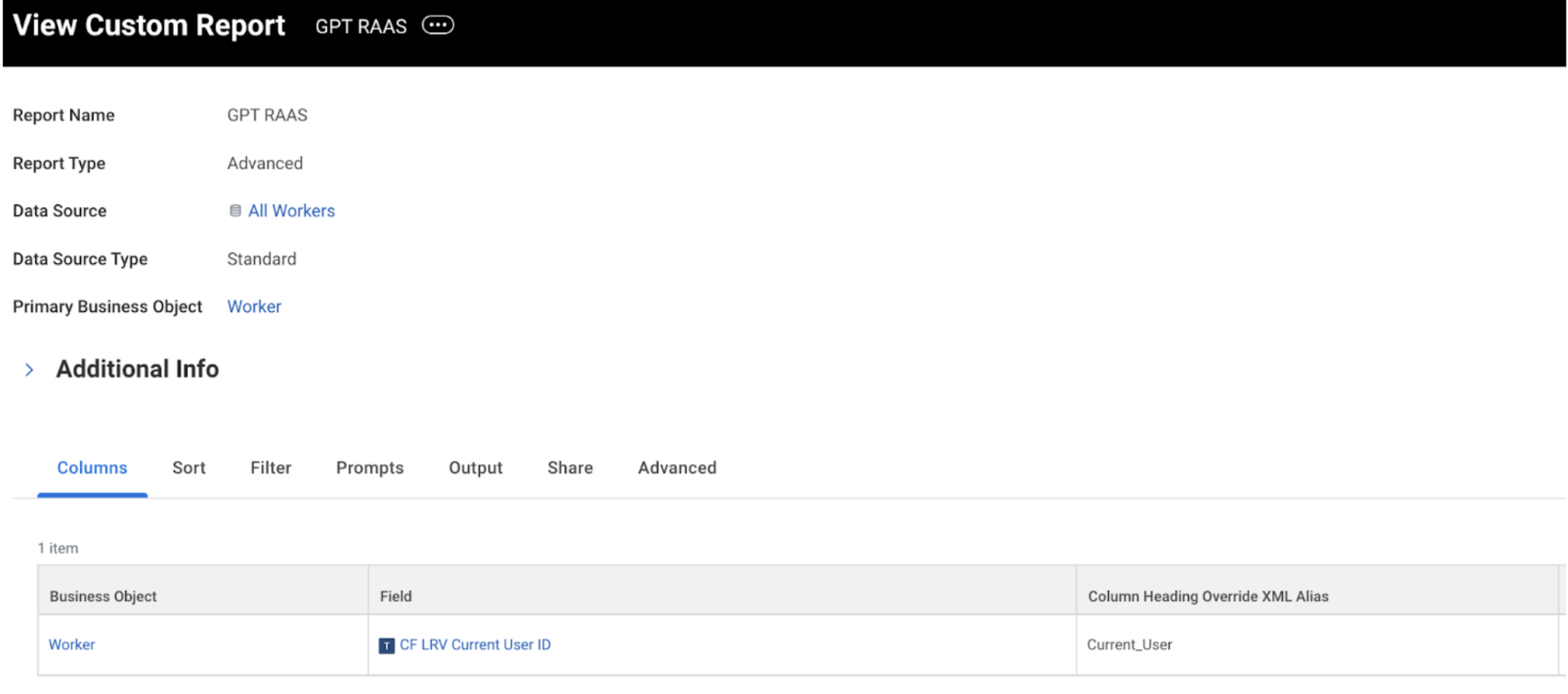This screenshot has height=694, width=1568.
Task: Click the Field column header
Action: click(397, 596)
